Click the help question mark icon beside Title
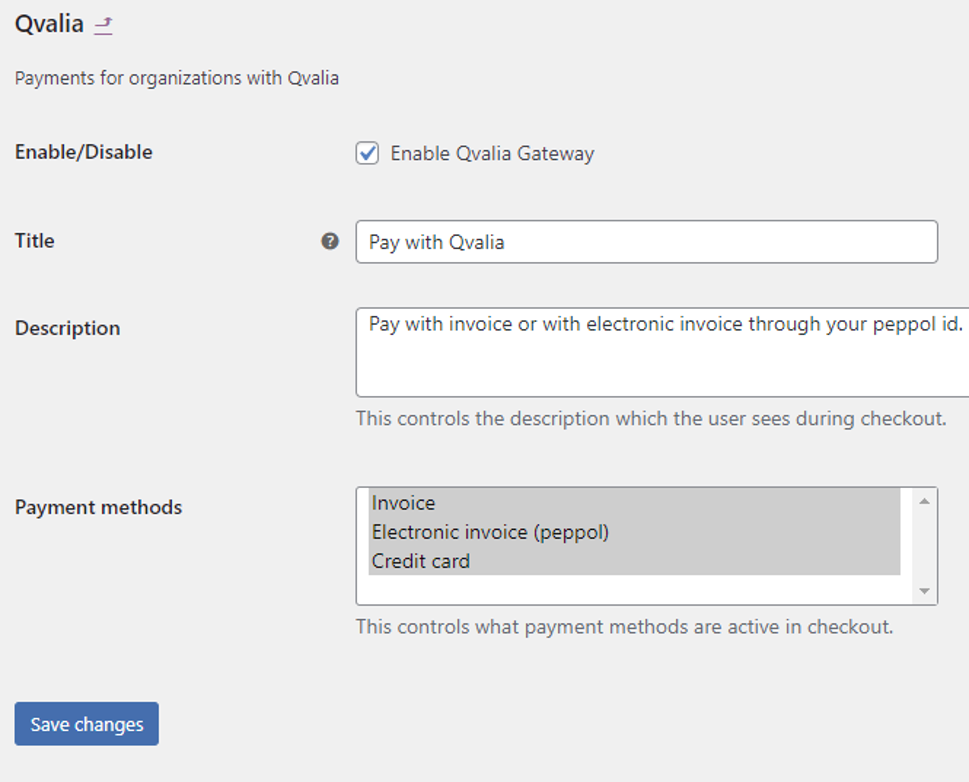Screen dimensions: 969x782 pyautogui.click(x=330, y=241)
